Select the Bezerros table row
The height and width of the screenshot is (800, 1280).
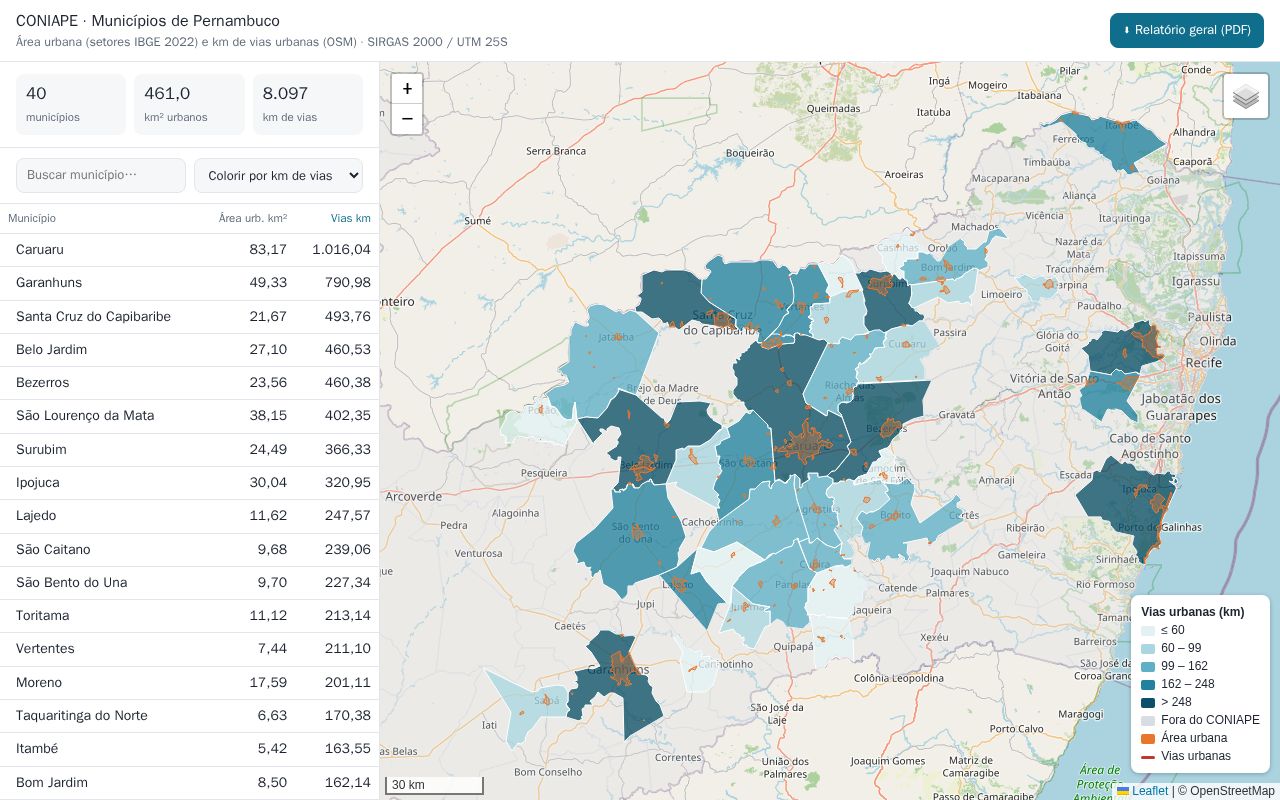[x=190, y=382]
